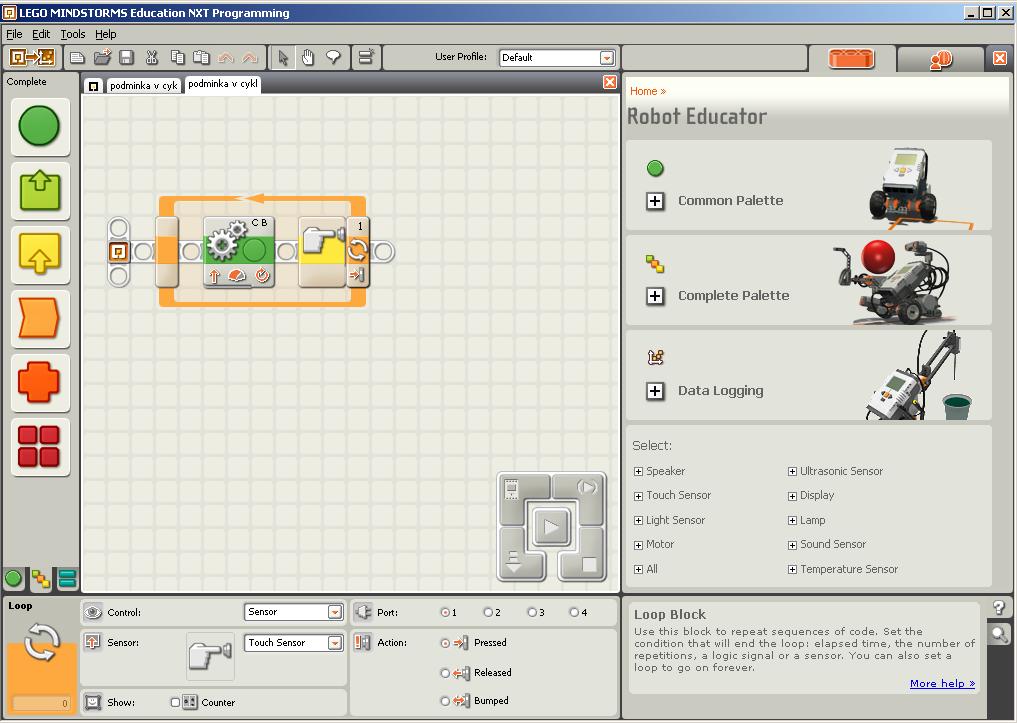Select port 4 radio button
Viewport: 1017px width, 723px height.
[574, 612]
